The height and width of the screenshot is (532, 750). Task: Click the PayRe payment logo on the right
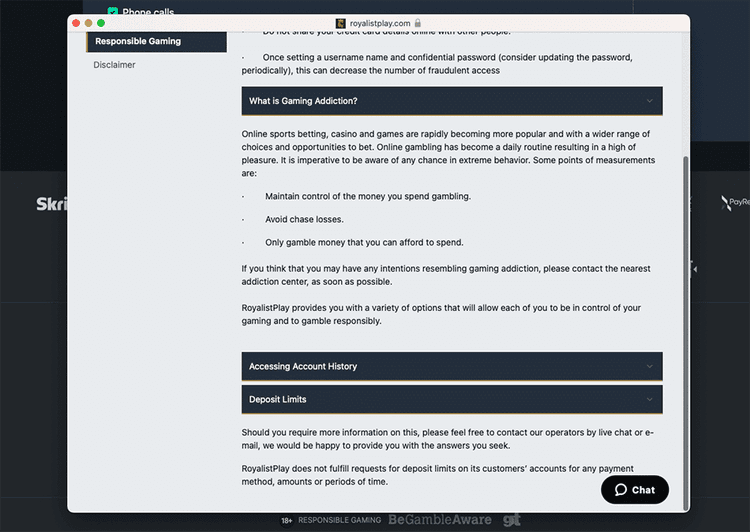(x=735, y=202)
